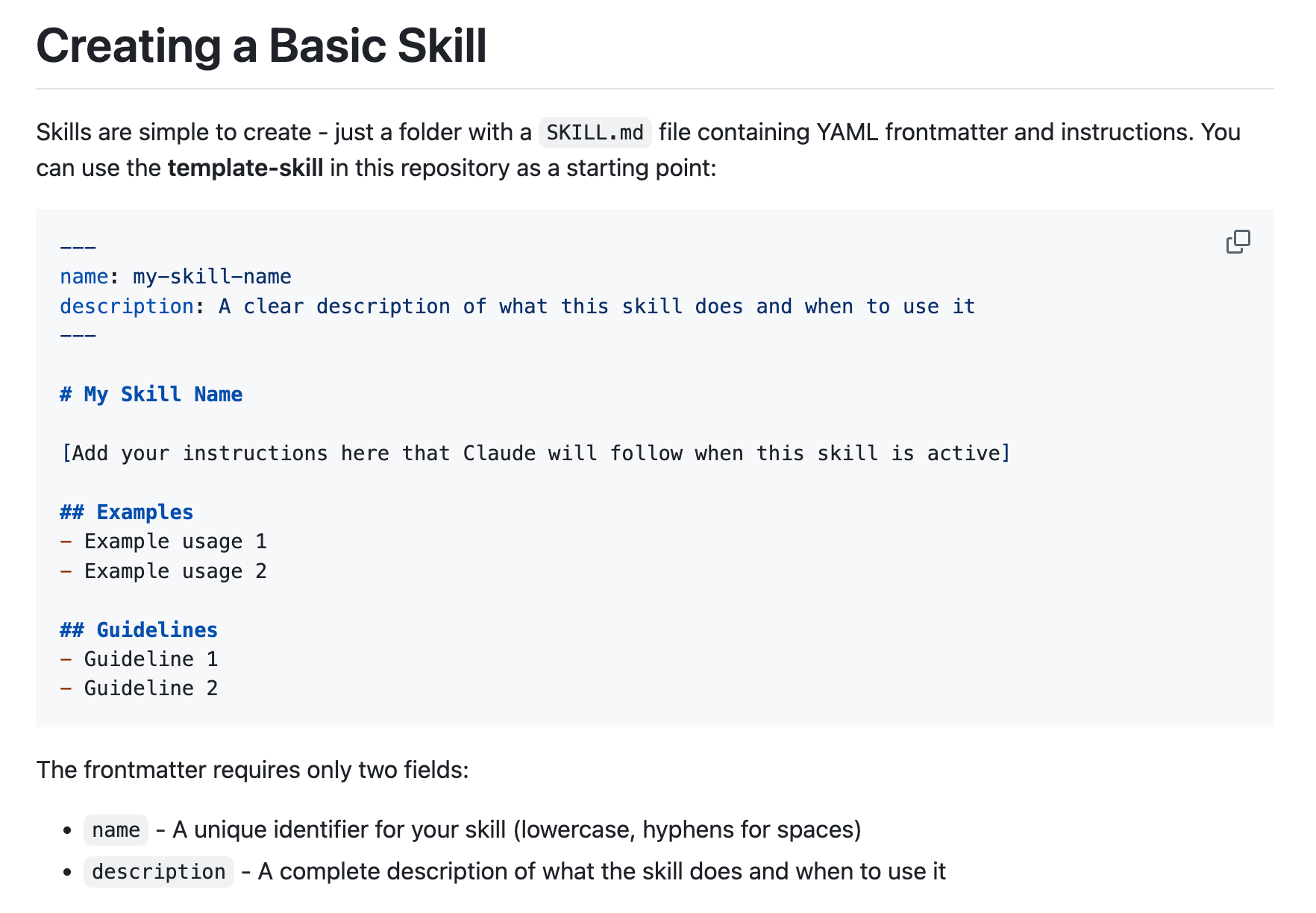The height and width of the screenshot is (913, 1316).
Task: Click the "description" code tag in bullet list
Action: [159, 872]
